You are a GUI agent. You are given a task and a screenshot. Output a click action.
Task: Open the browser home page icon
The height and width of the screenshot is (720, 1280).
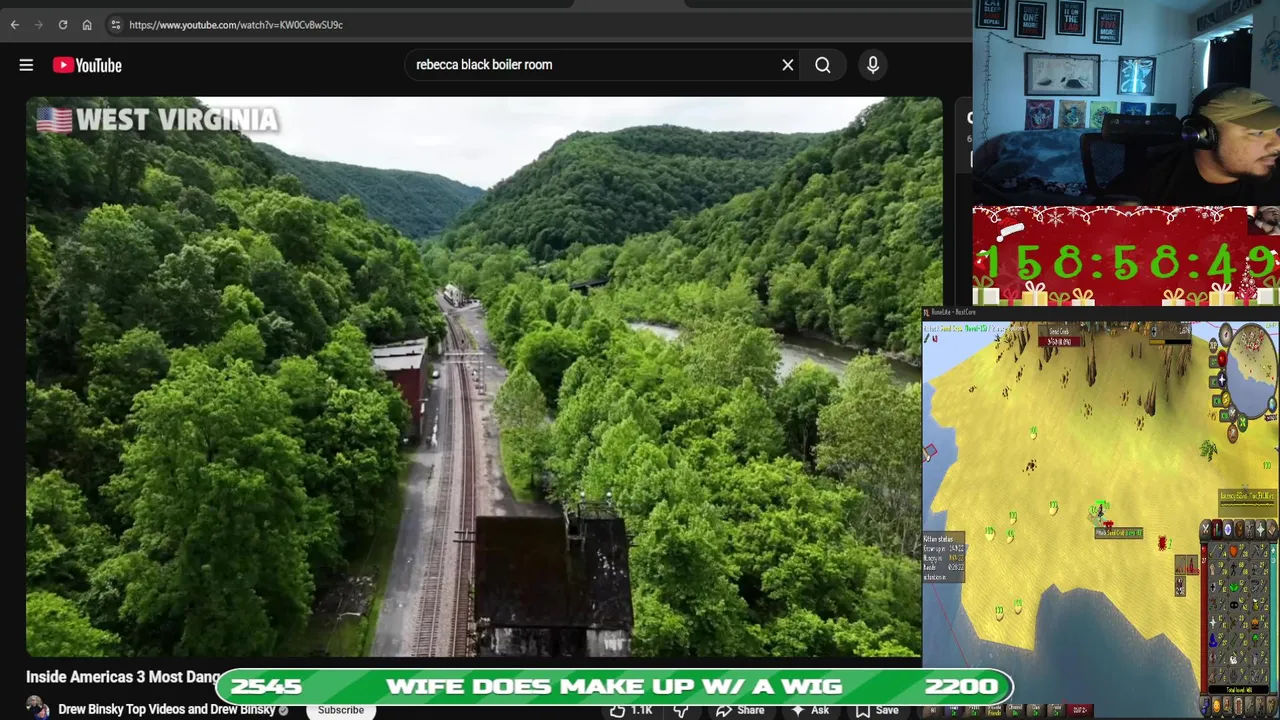(x=87, y=25)
